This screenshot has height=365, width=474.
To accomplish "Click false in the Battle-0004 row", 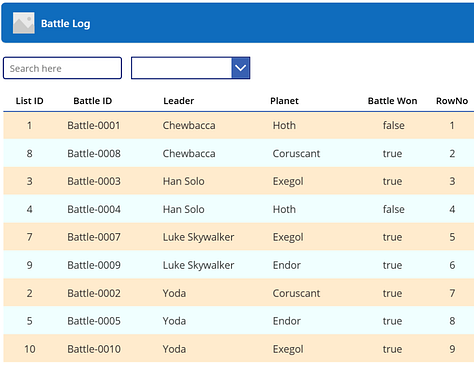I will 394,209.
